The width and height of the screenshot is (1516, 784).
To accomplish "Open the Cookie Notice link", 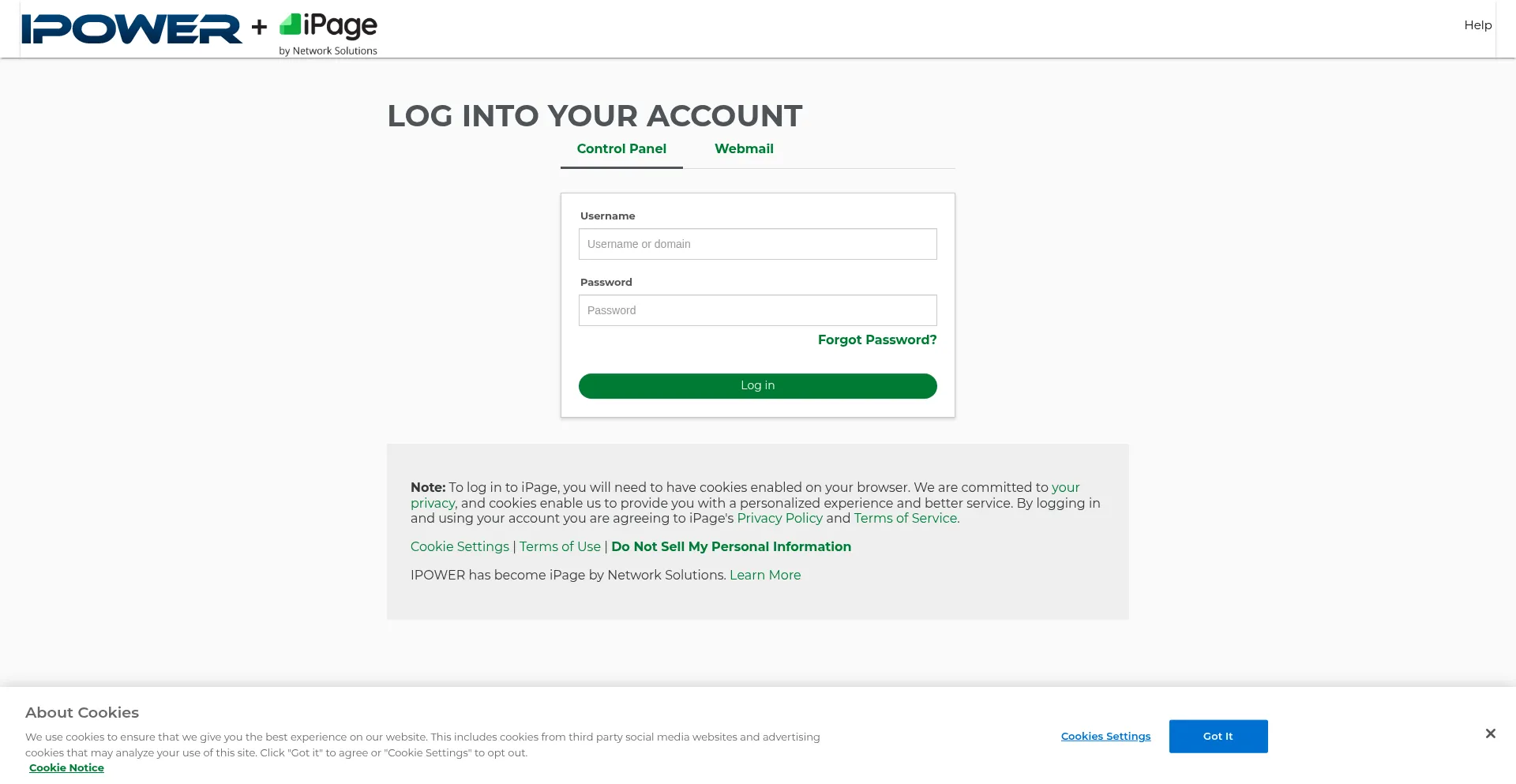I will click(66, 768).
